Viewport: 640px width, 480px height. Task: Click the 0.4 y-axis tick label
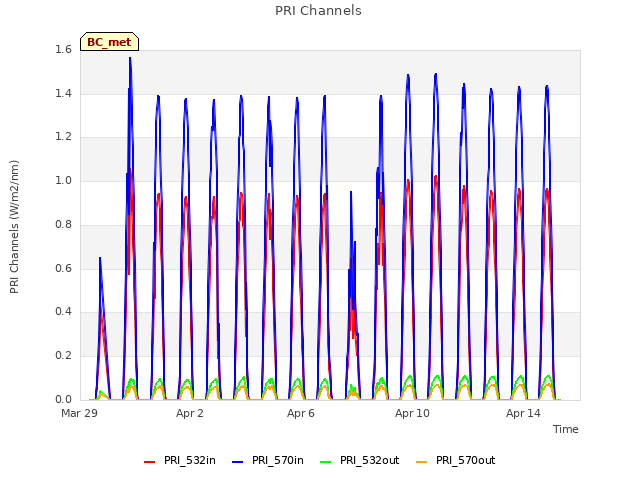[63, 311]
